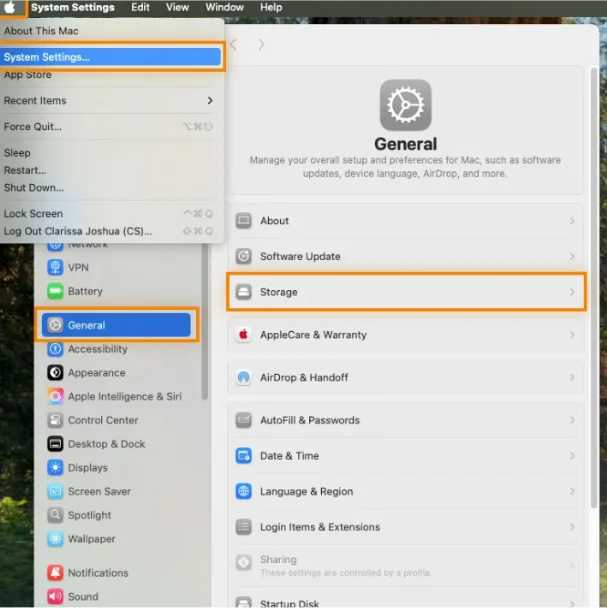Click the Displays sidebar icon

[55, 468]
